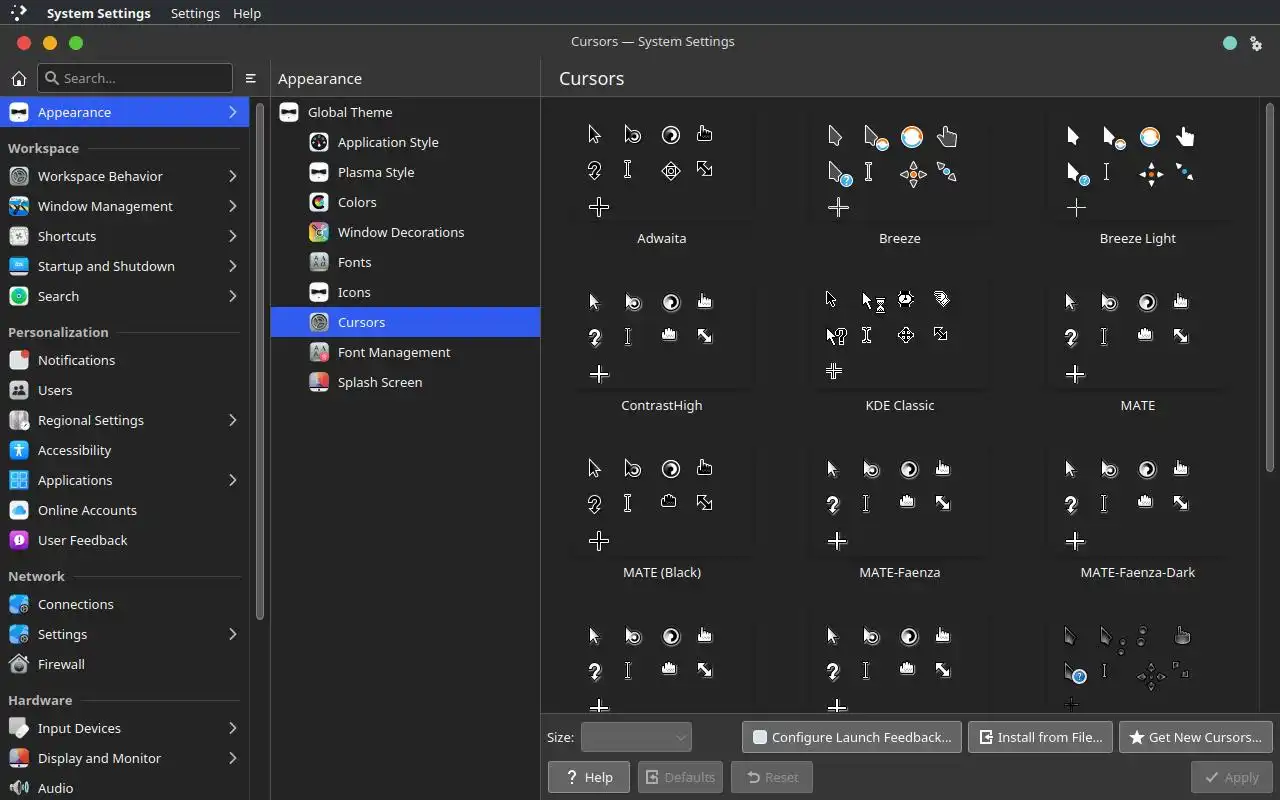Image resolution: width=1280 pixels, height=800 pixels.
Task: Select the MATE-Faenza-Dark cursor theme
Action: 1137,515
